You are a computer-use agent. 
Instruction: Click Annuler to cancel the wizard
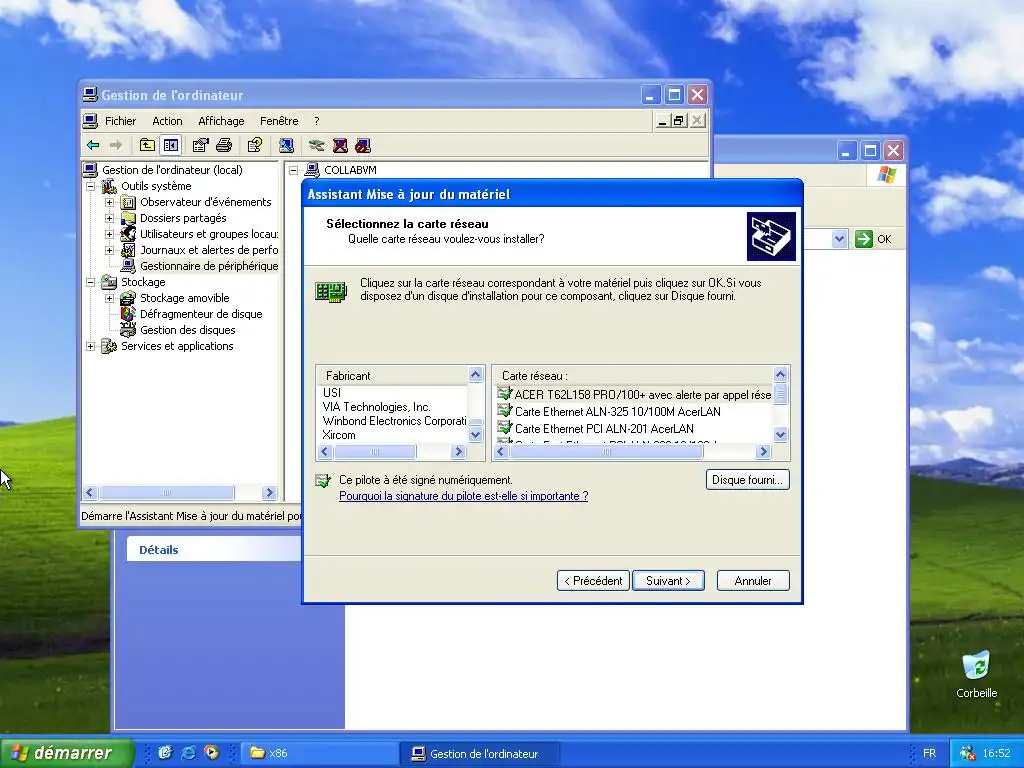[753, 581]
